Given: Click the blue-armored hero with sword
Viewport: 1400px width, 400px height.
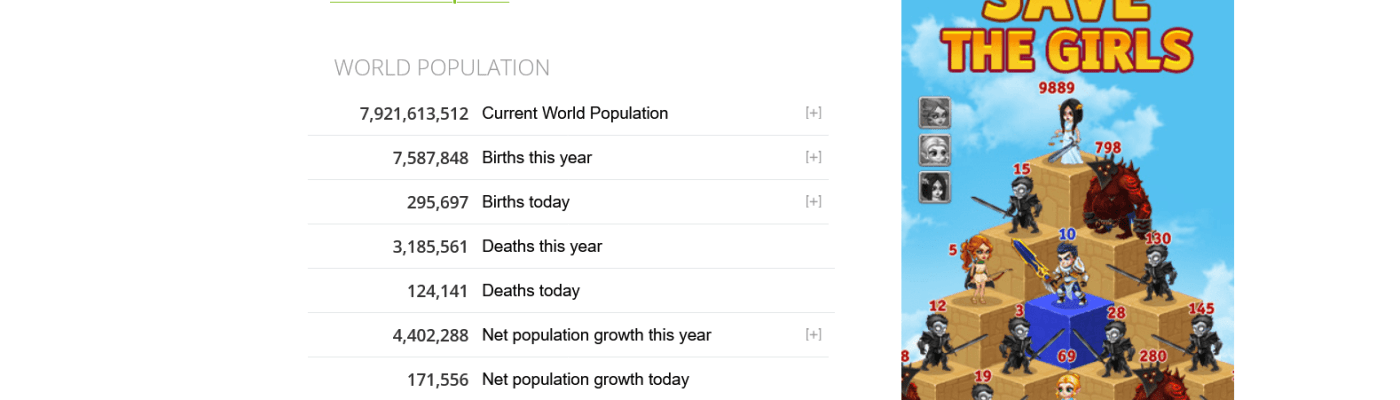Looking at the screenshot, I should click(x=1066, y=268).
